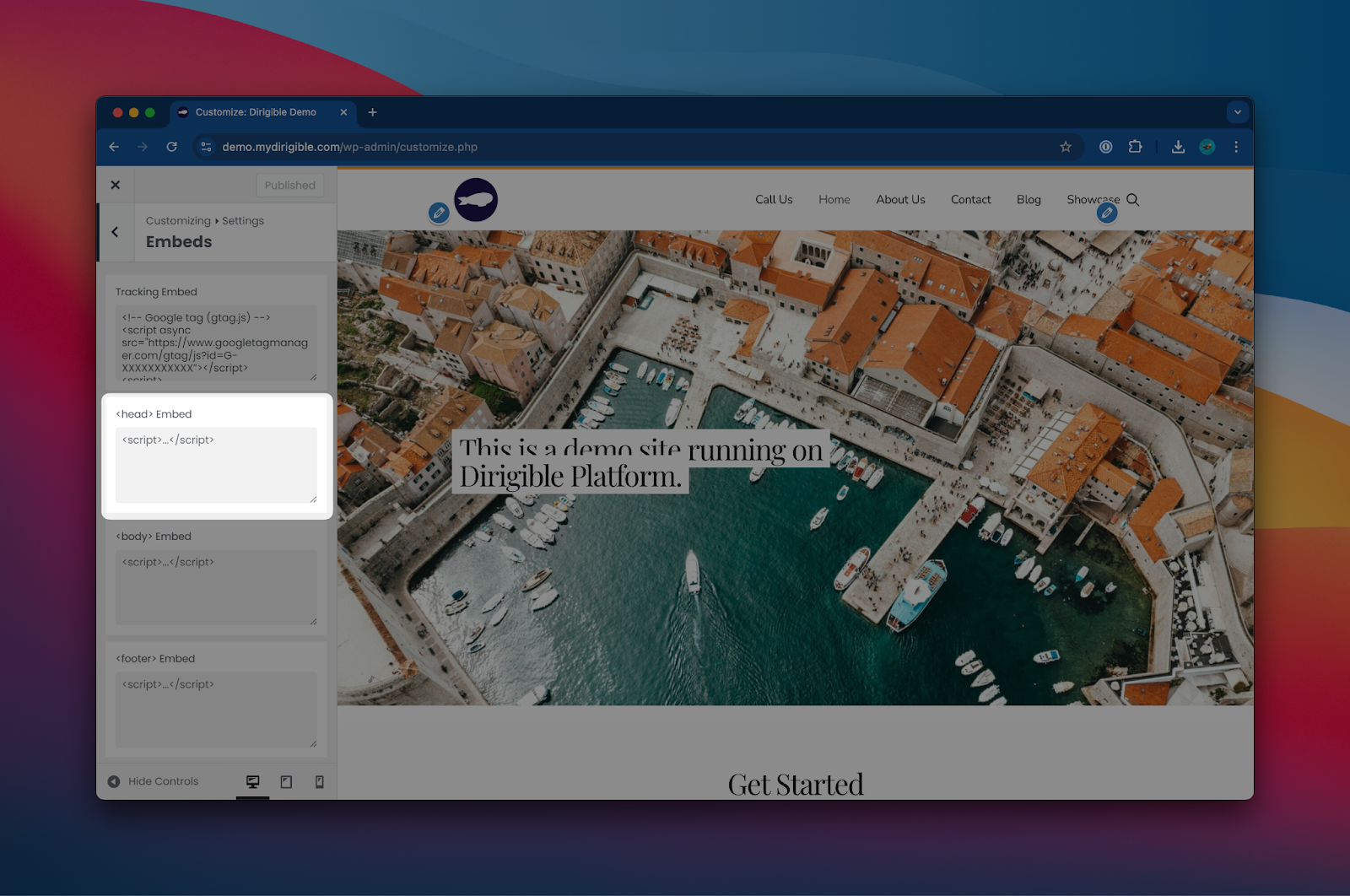The width and height of the screenshot is (1350, 896).
Task: Click the Tracking Embed label
Action: pos(156,292)
